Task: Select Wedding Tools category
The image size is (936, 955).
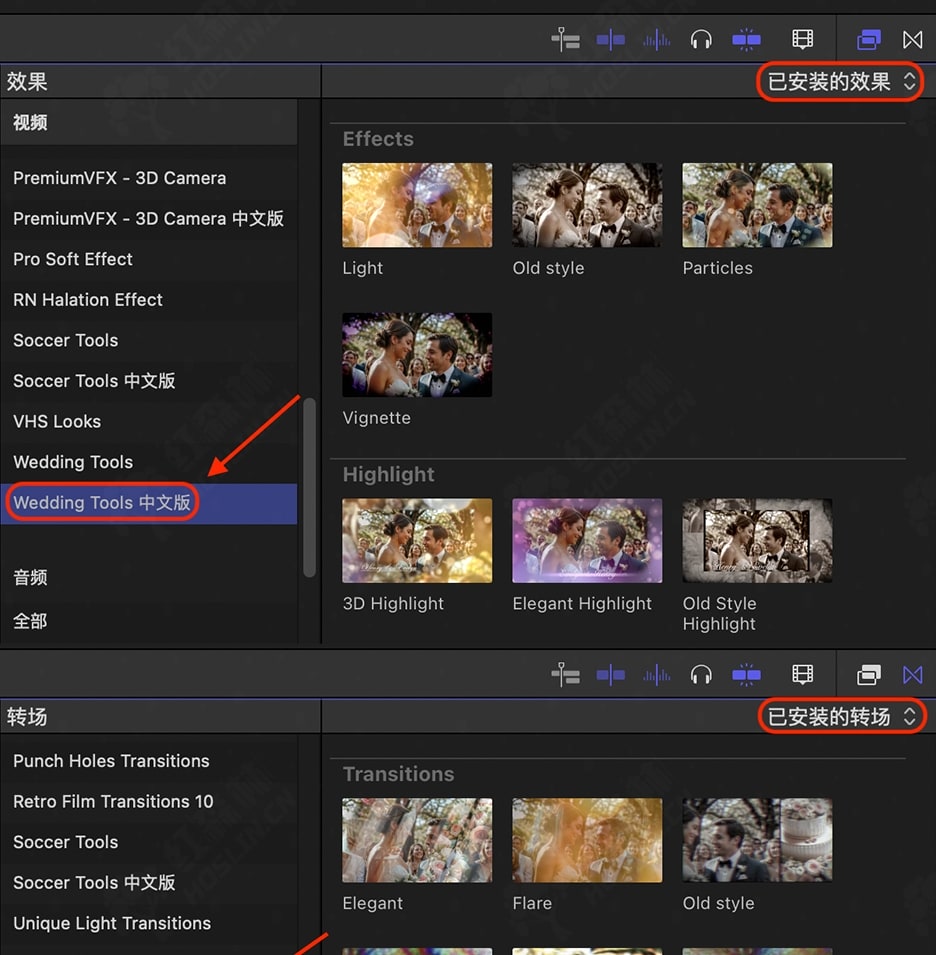Action: (149, 462)
